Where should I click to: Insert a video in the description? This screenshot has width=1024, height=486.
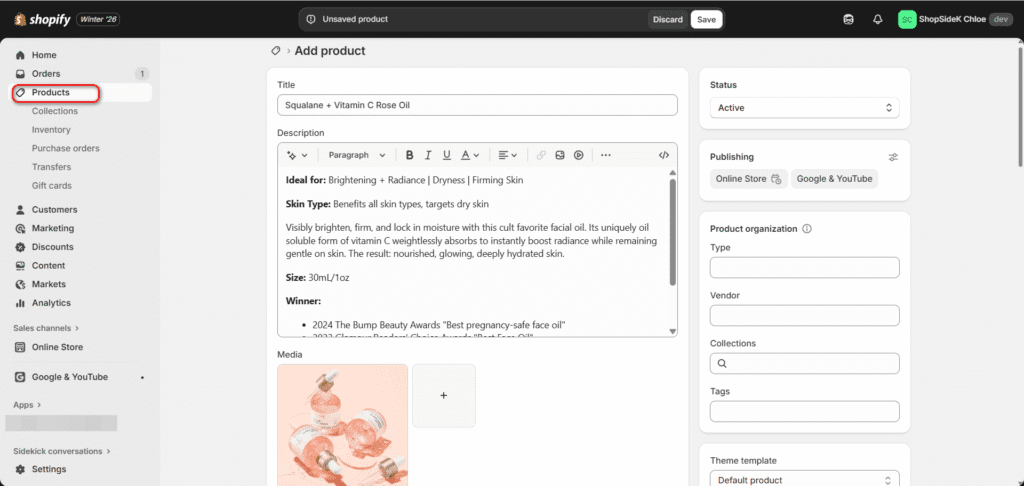(579, 155)
